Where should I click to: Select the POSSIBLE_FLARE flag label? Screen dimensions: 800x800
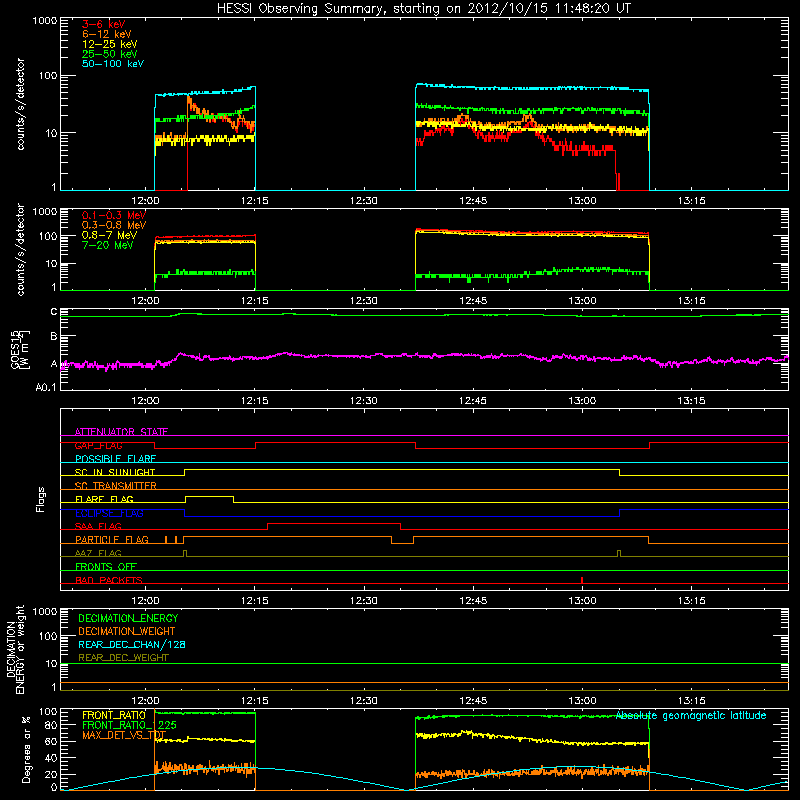tap(115, 459)
